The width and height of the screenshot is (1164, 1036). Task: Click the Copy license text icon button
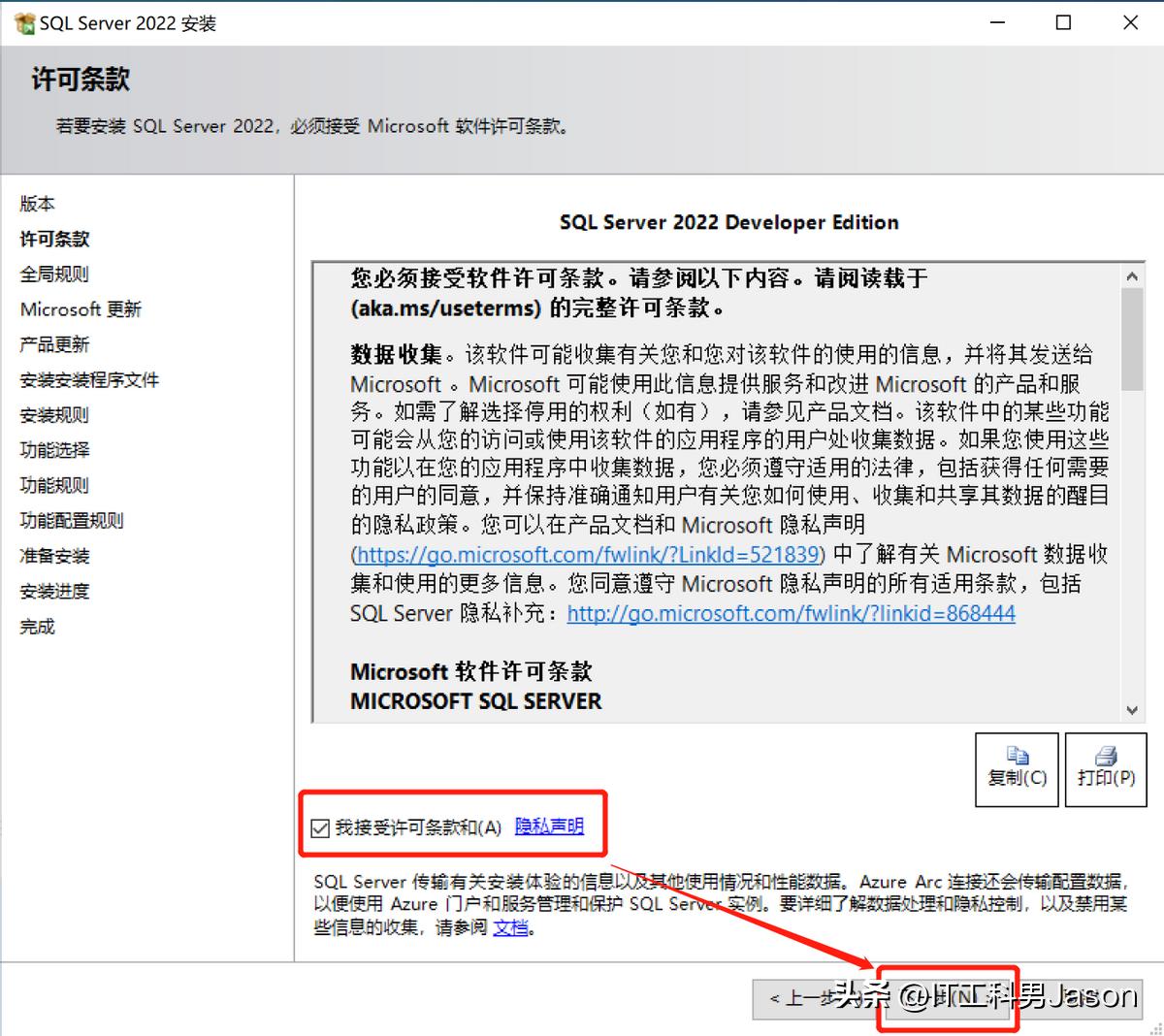tap(1016, 769)
